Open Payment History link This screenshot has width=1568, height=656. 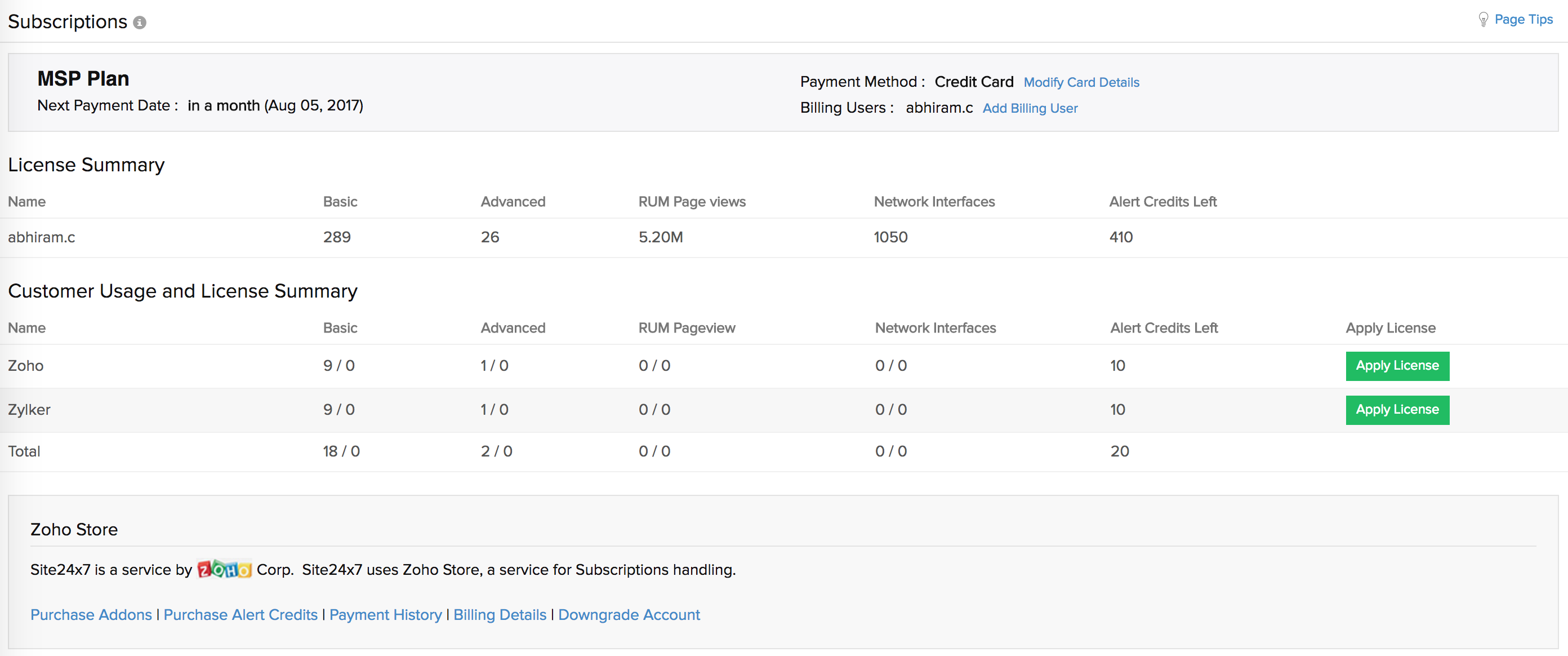pyautogui.click(x=385, y=615)
